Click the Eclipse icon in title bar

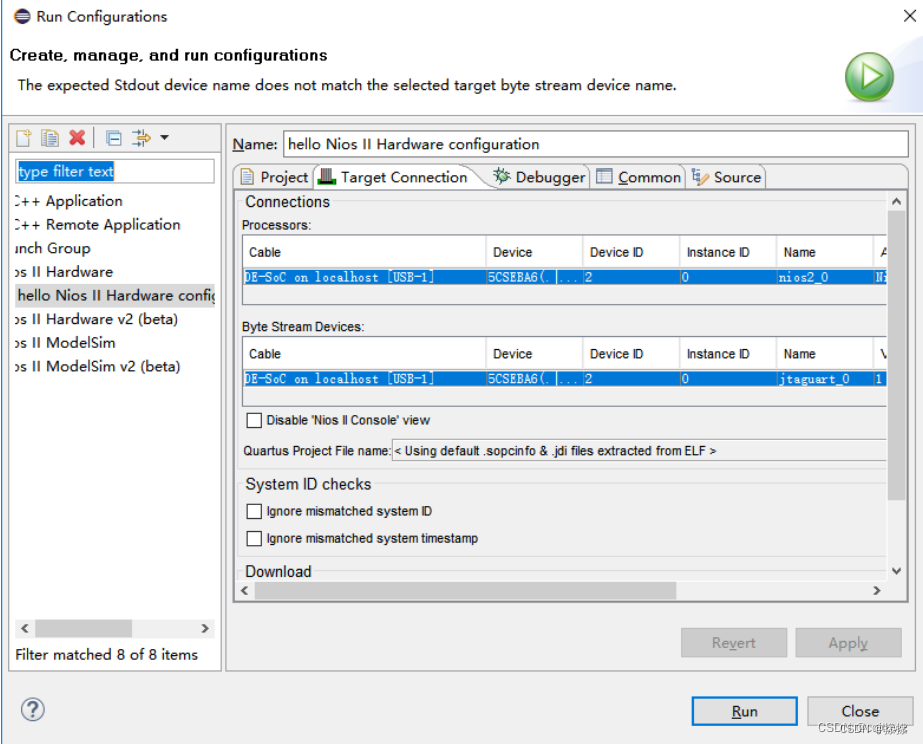pyautogui.click(x=22, y=16)
